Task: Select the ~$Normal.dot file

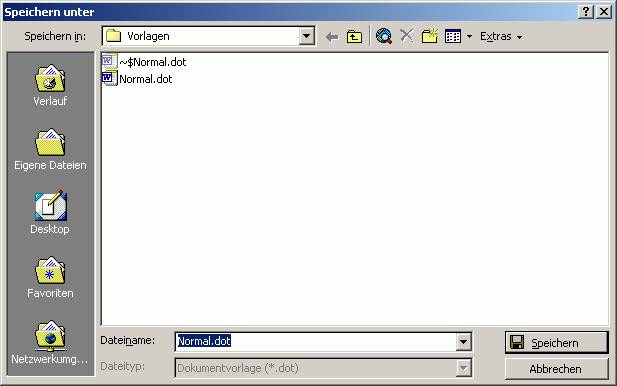Action: point(144,62)
